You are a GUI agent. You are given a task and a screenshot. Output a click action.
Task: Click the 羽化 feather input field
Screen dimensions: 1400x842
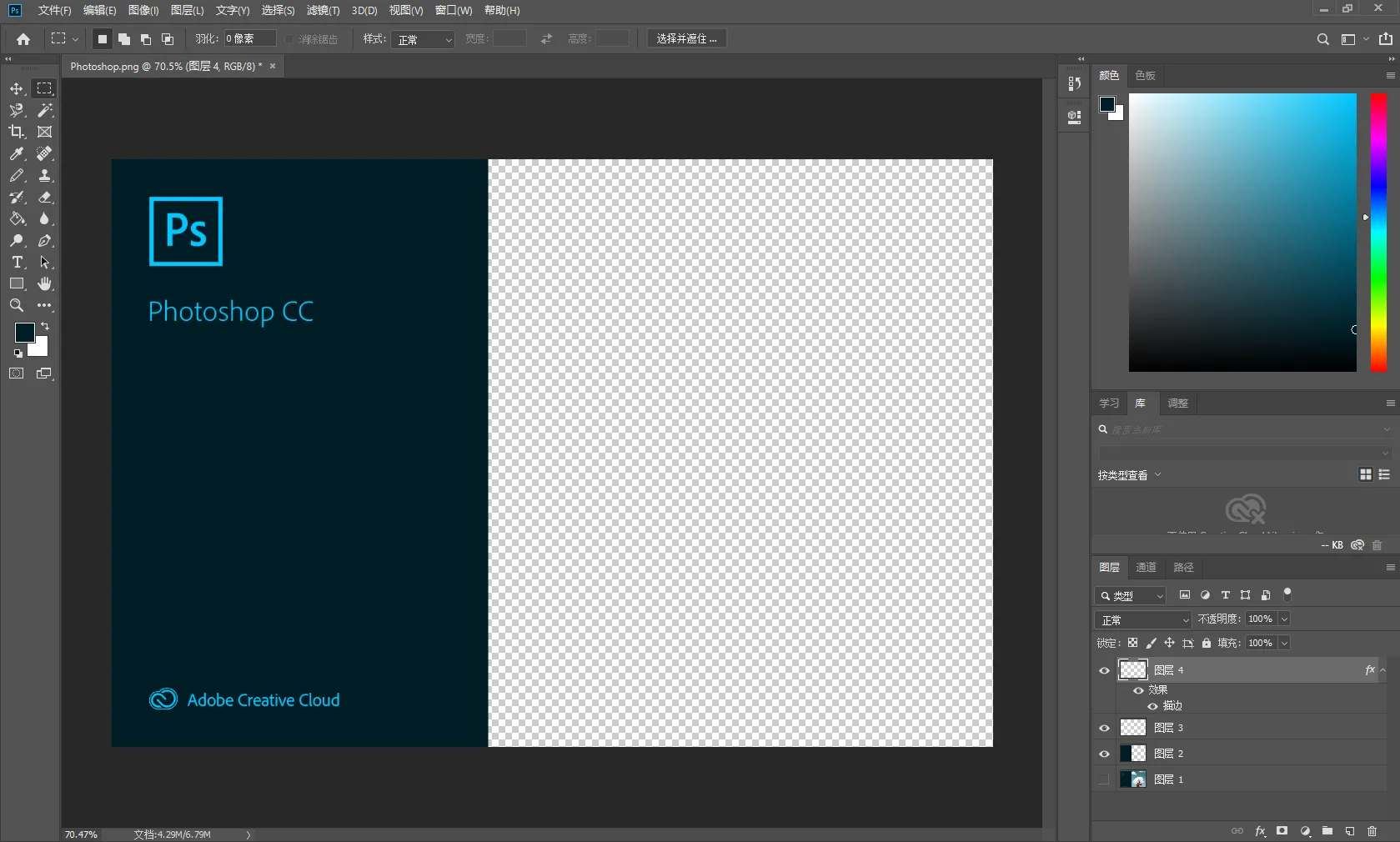tap(249, 39)
